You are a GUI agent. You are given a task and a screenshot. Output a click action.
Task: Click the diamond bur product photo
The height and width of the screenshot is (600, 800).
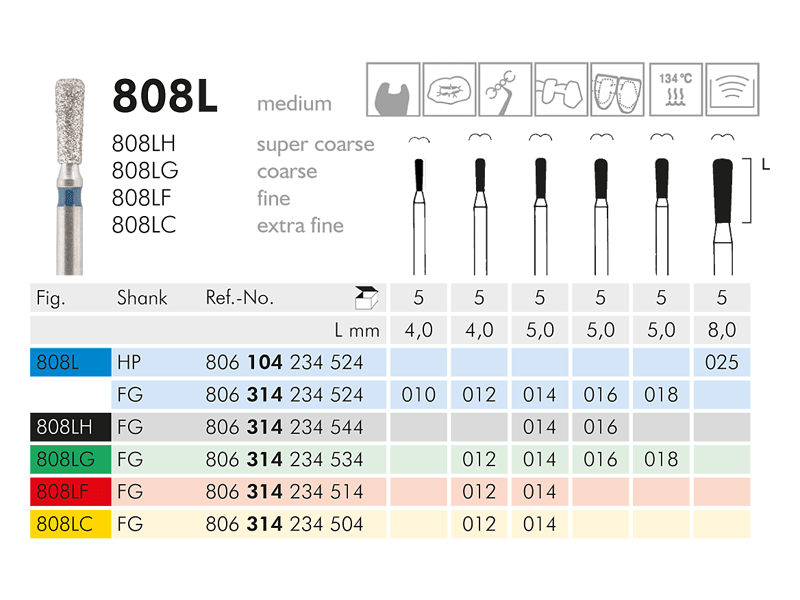[x=70, y=177]
